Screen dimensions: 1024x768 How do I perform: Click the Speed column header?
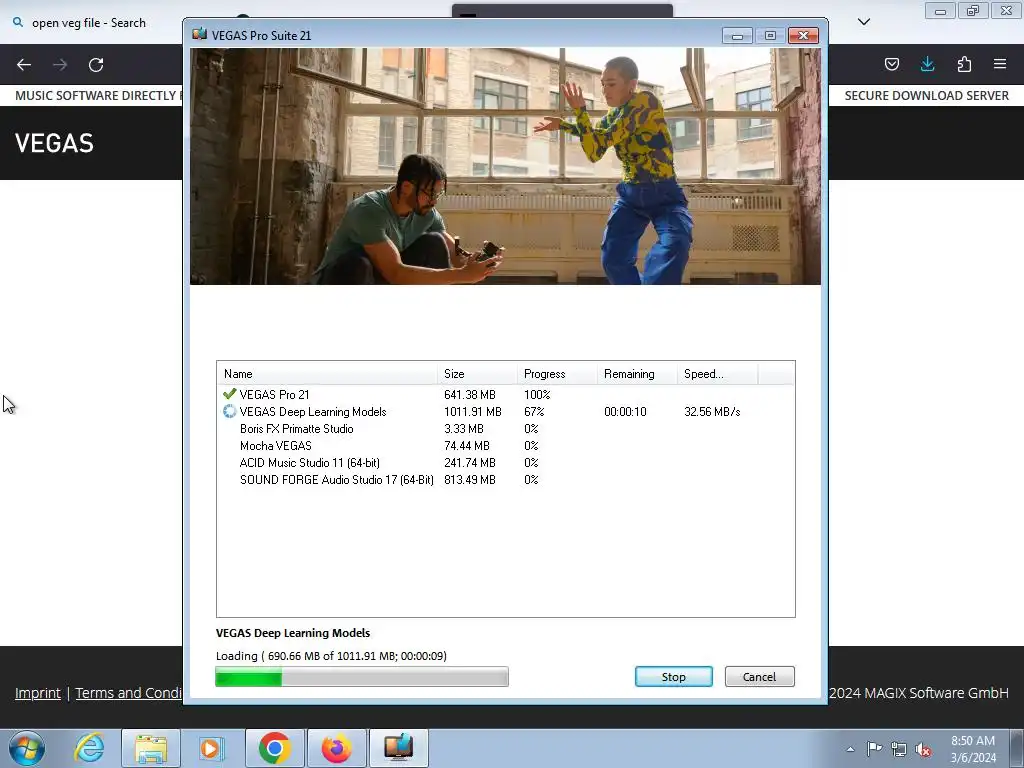click(x=717, y=374)
